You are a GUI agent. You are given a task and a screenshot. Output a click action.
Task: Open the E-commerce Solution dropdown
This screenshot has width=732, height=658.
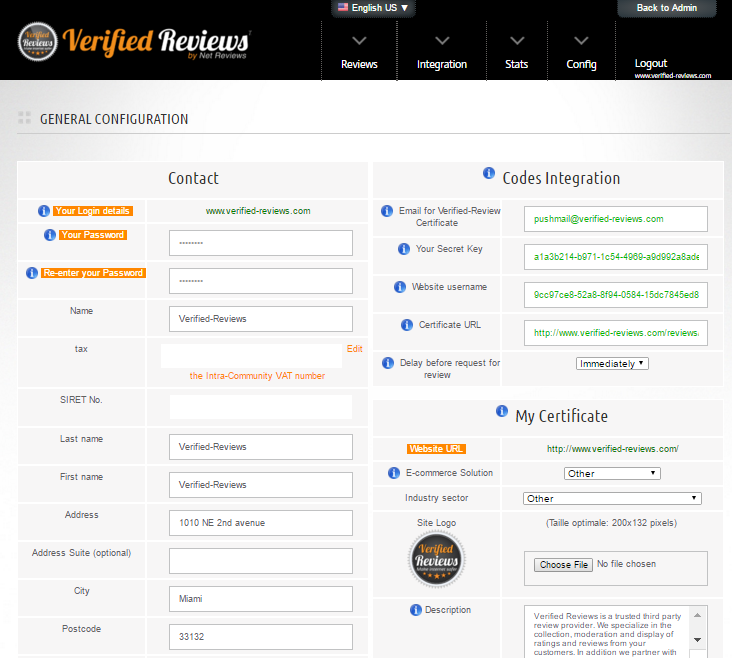pos(612,474)
